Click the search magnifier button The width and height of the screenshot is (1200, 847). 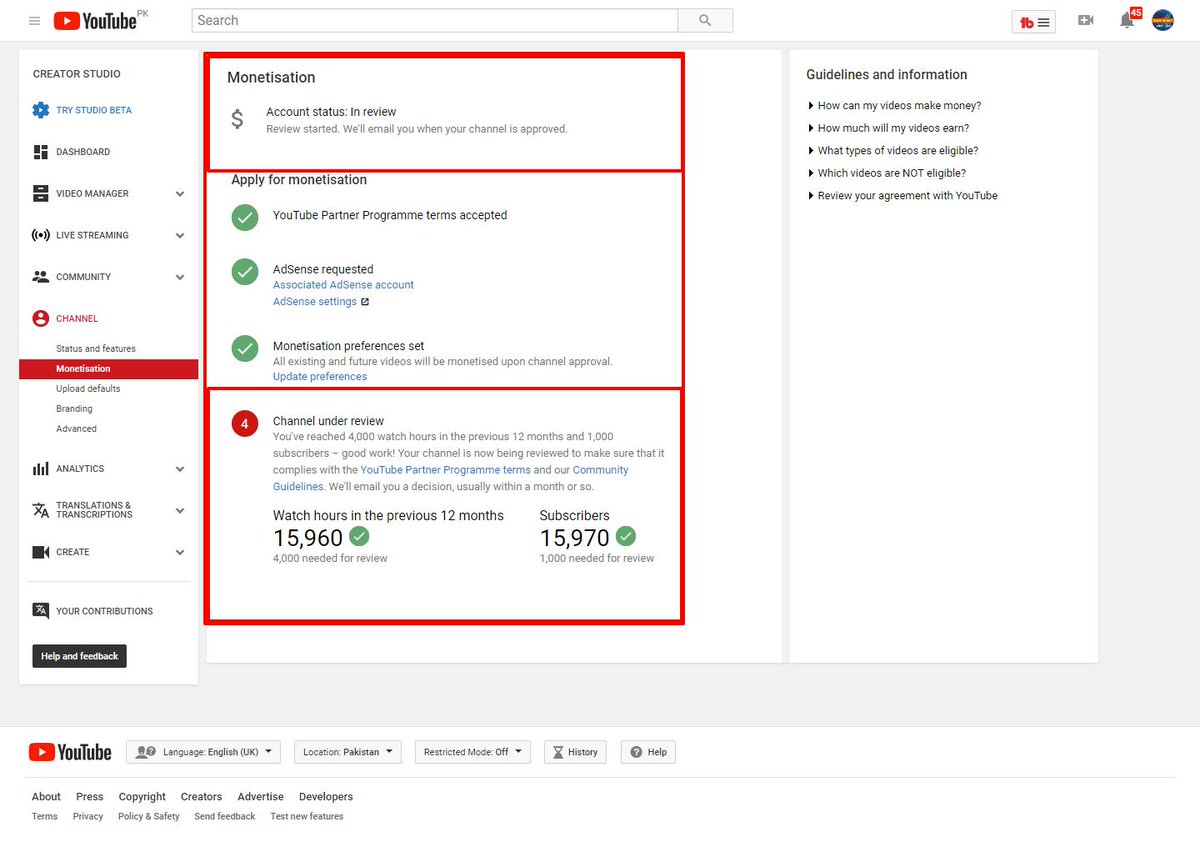pyautogui.click(x=705, y=20)
